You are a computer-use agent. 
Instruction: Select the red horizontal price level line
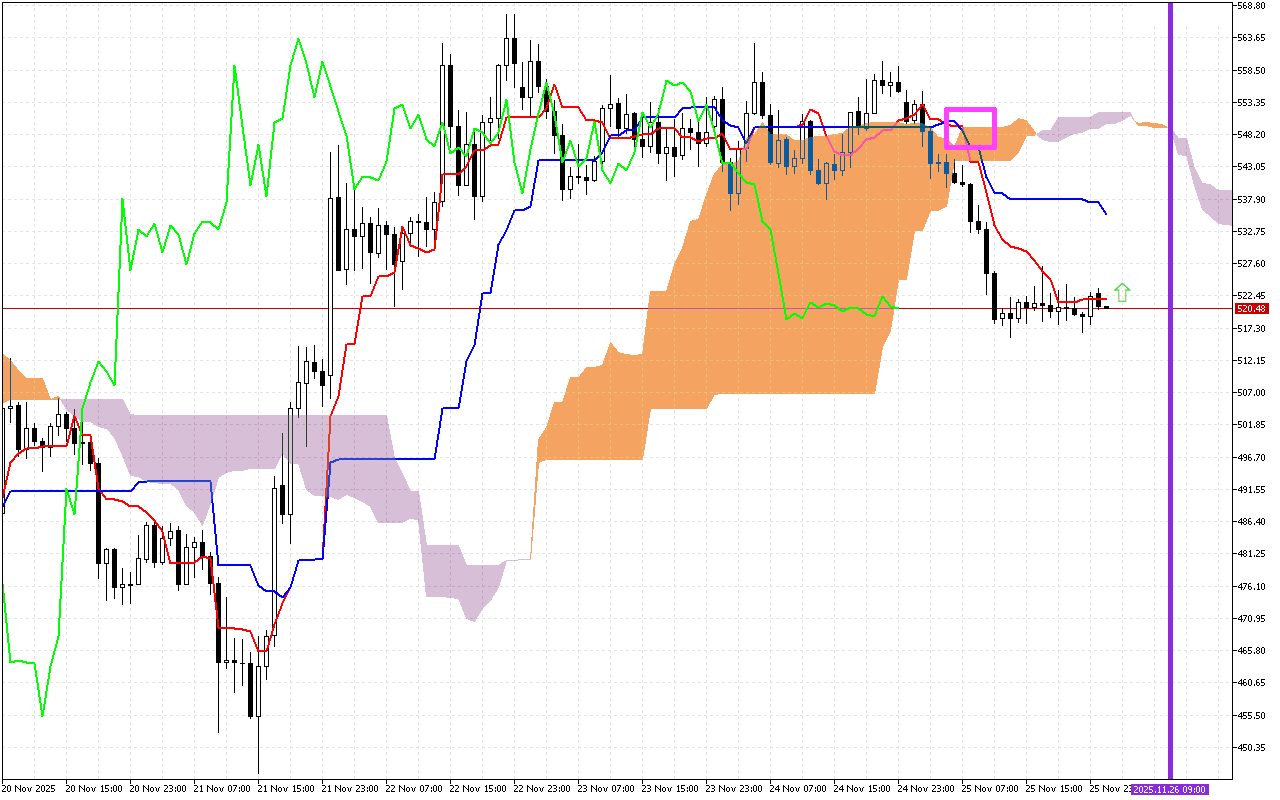(600, 309)
